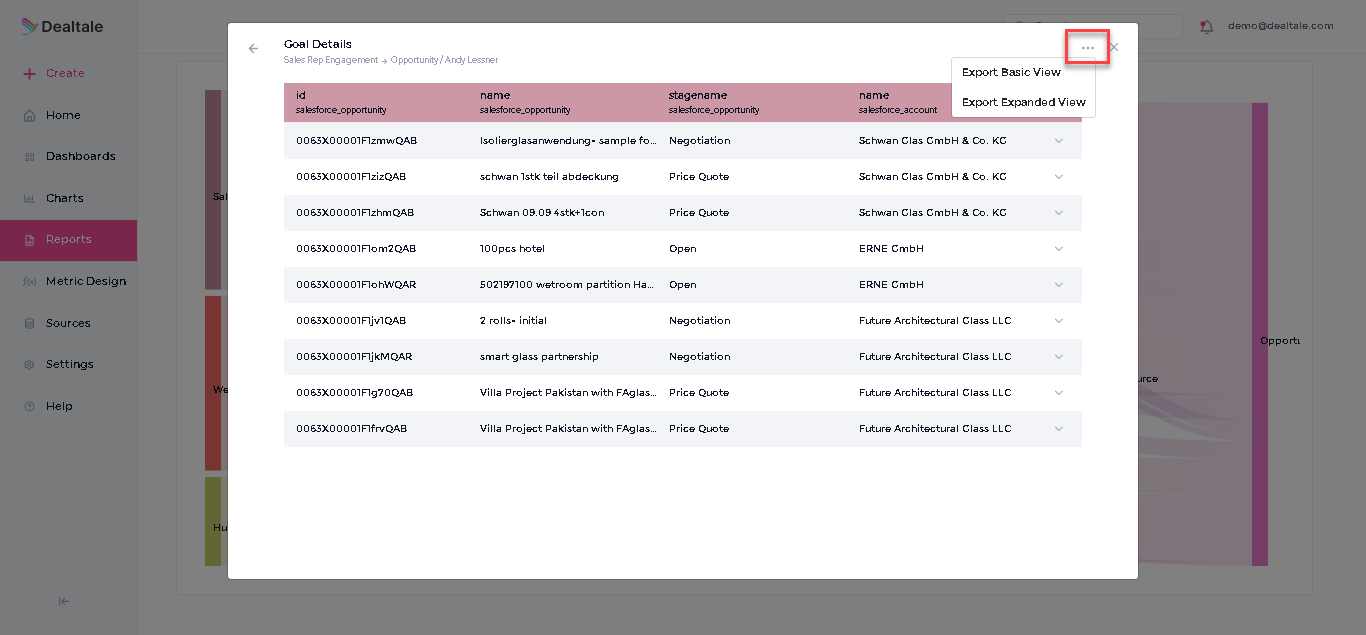Expand row 0063X00001F1zizQAB
The image size is (1366, 635).
click(x=1059, y=177)
